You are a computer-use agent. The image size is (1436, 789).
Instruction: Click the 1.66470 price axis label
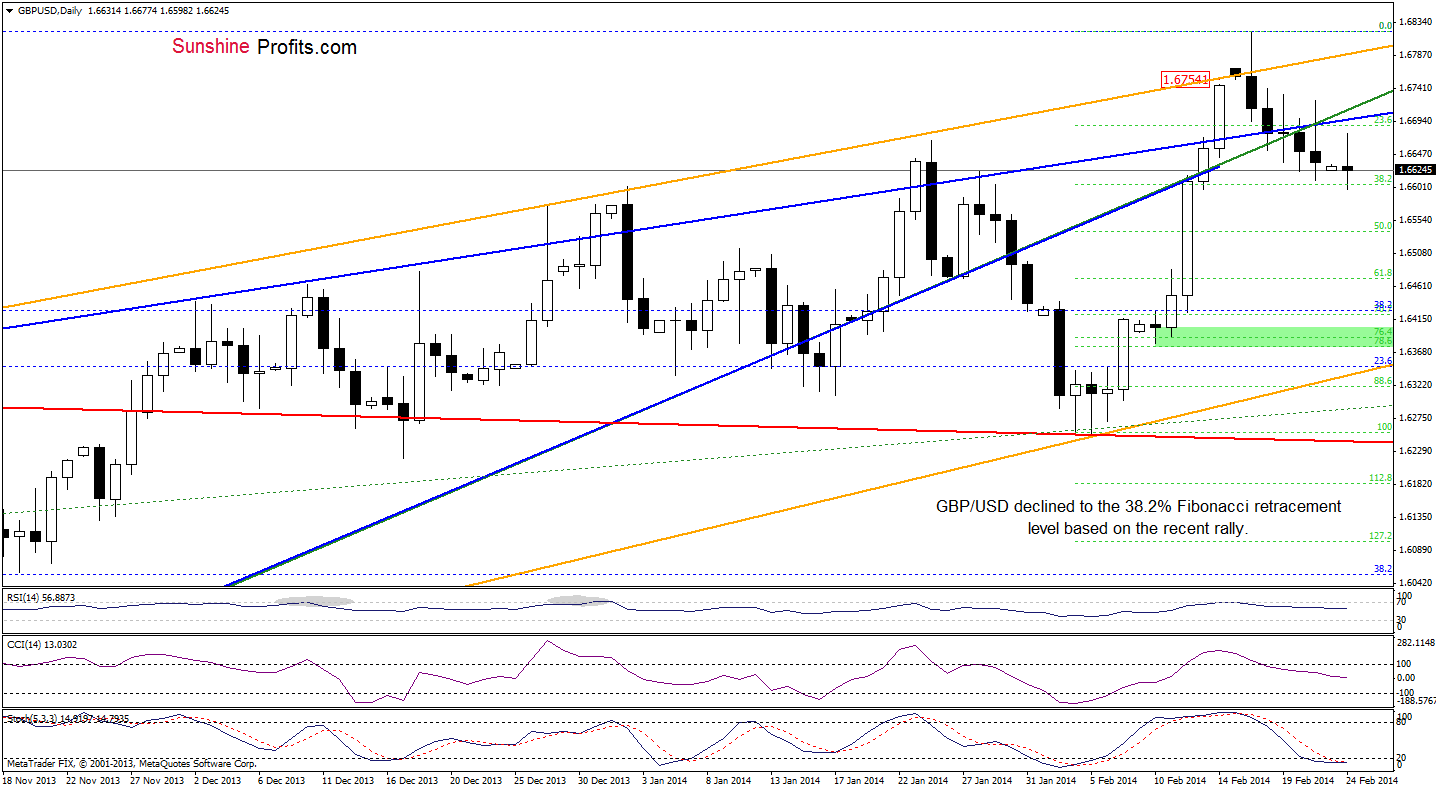(x=1416, y=153)
